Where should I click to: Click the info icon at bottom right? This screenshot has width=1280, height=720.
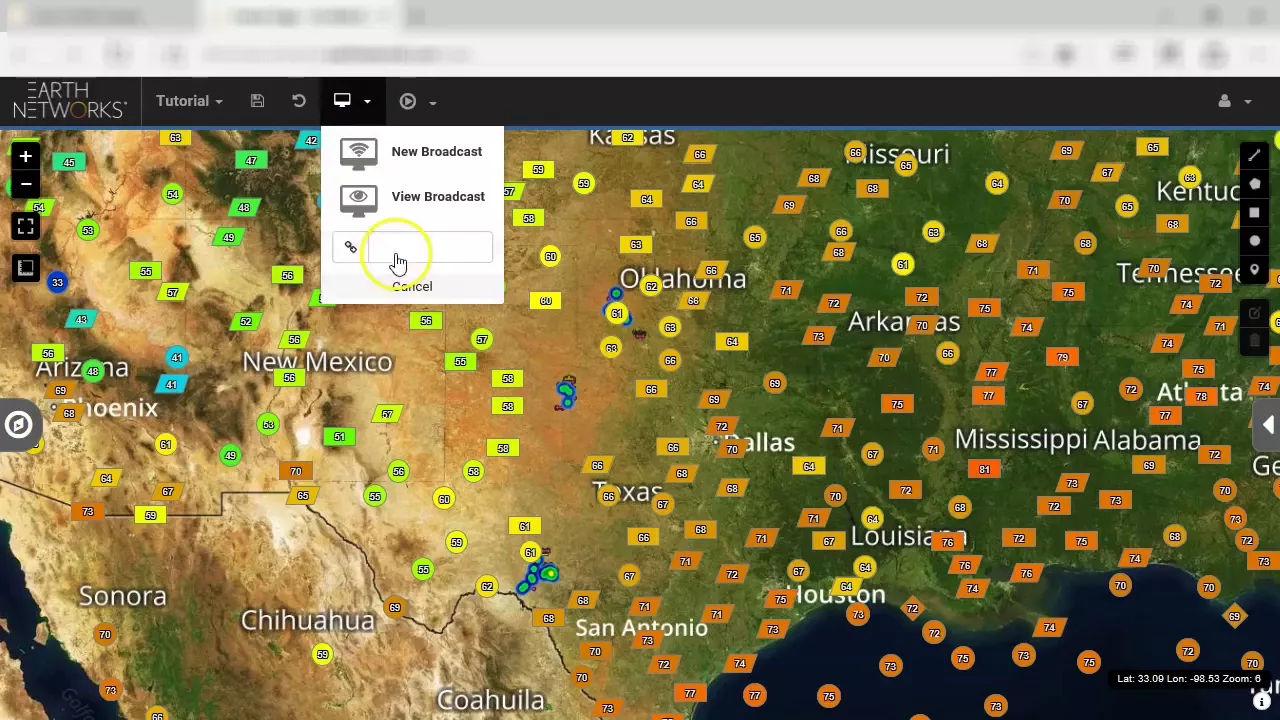[1262, 701]
